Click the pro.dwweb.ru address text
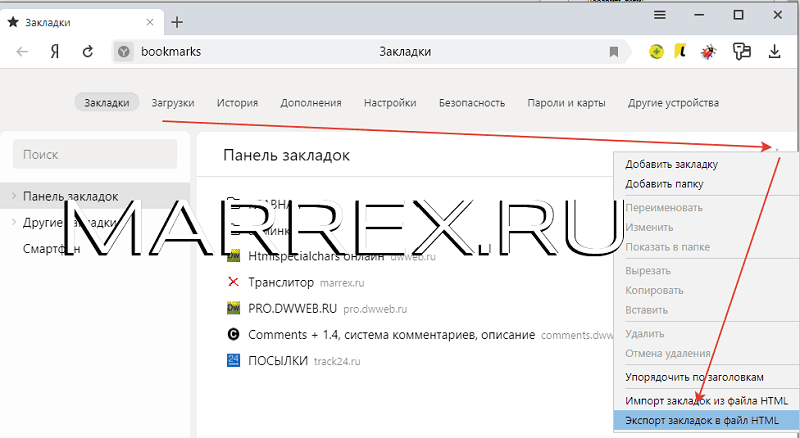800x438 pixels. (x=375, y=309)
